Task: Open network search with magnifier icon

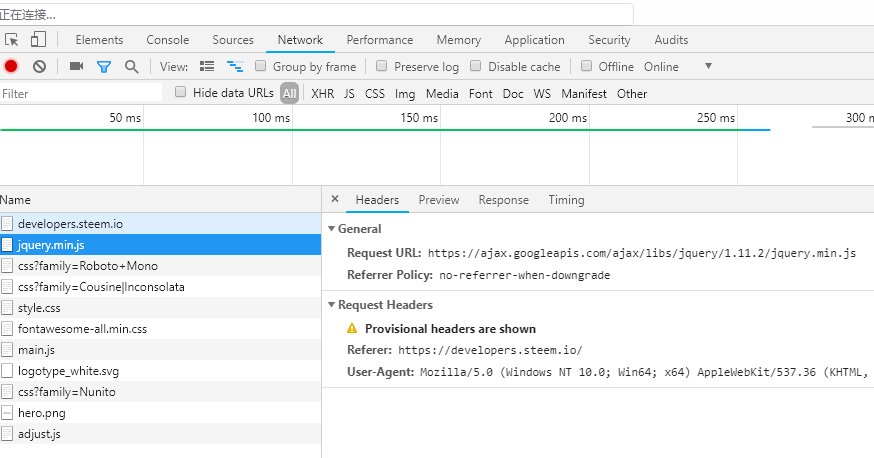Action: coord(132,67)
